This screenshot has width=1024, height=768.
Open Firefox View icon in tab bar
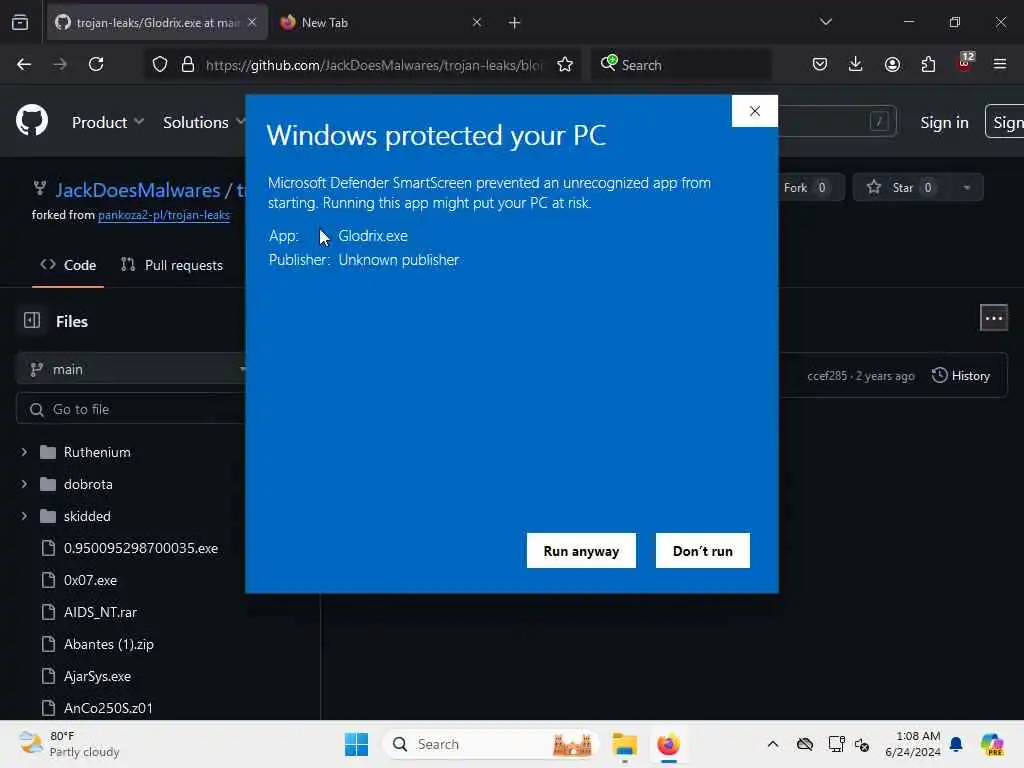click(20, 22)
